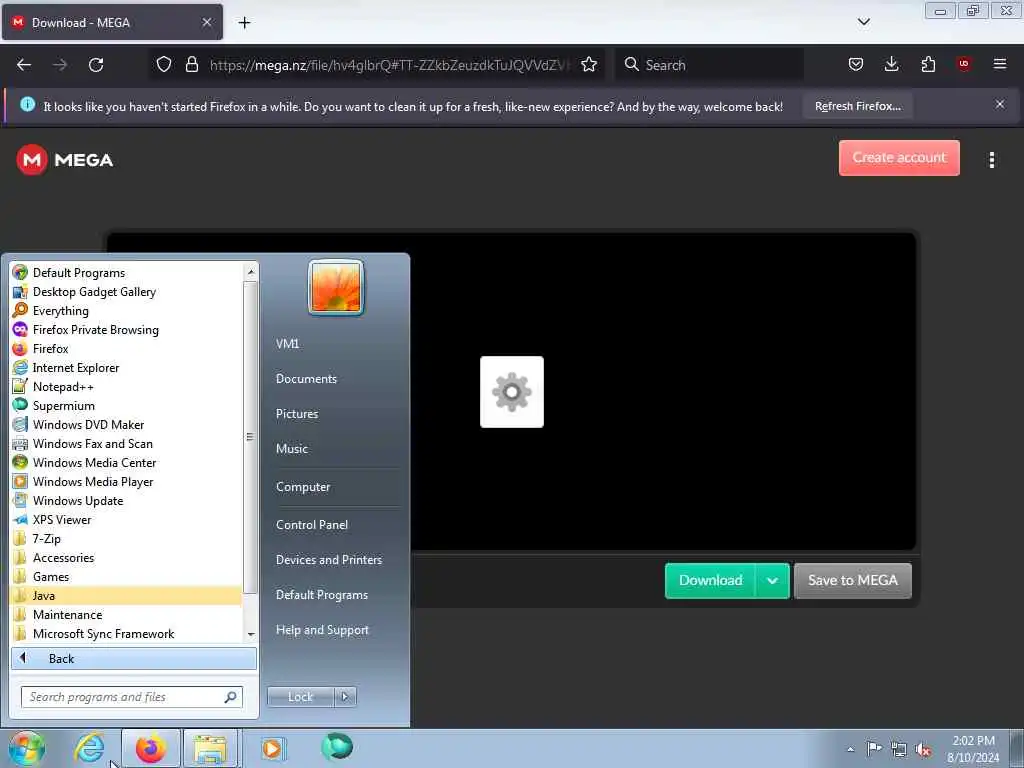Bookmark this page with the star
This screenshot has height=768, width=1024.
pyautogui.click(x=589, y=64)
